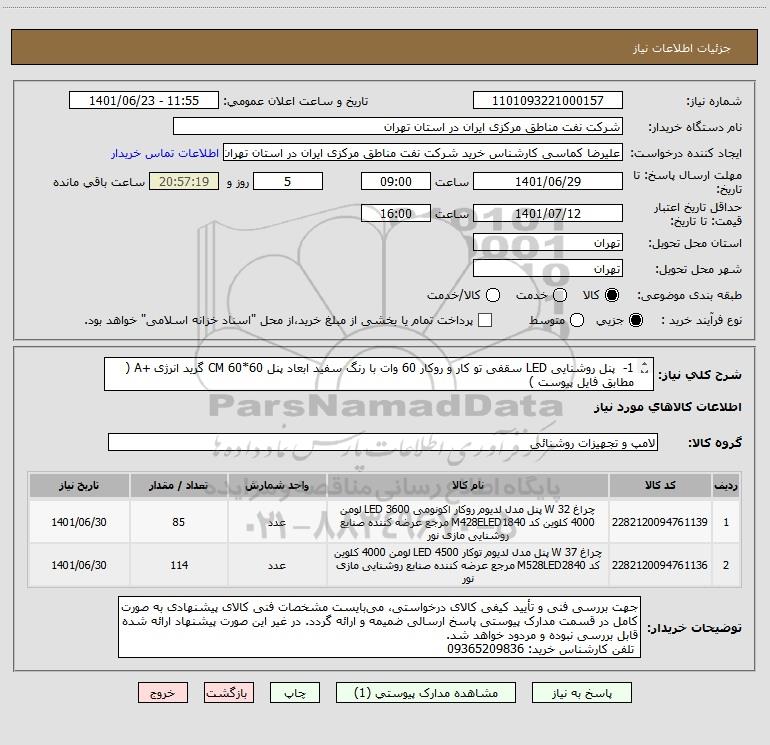Click the response deadline date 1401/06/29
The height and width of the screenshot is (745, 770).
click(548, 181)
